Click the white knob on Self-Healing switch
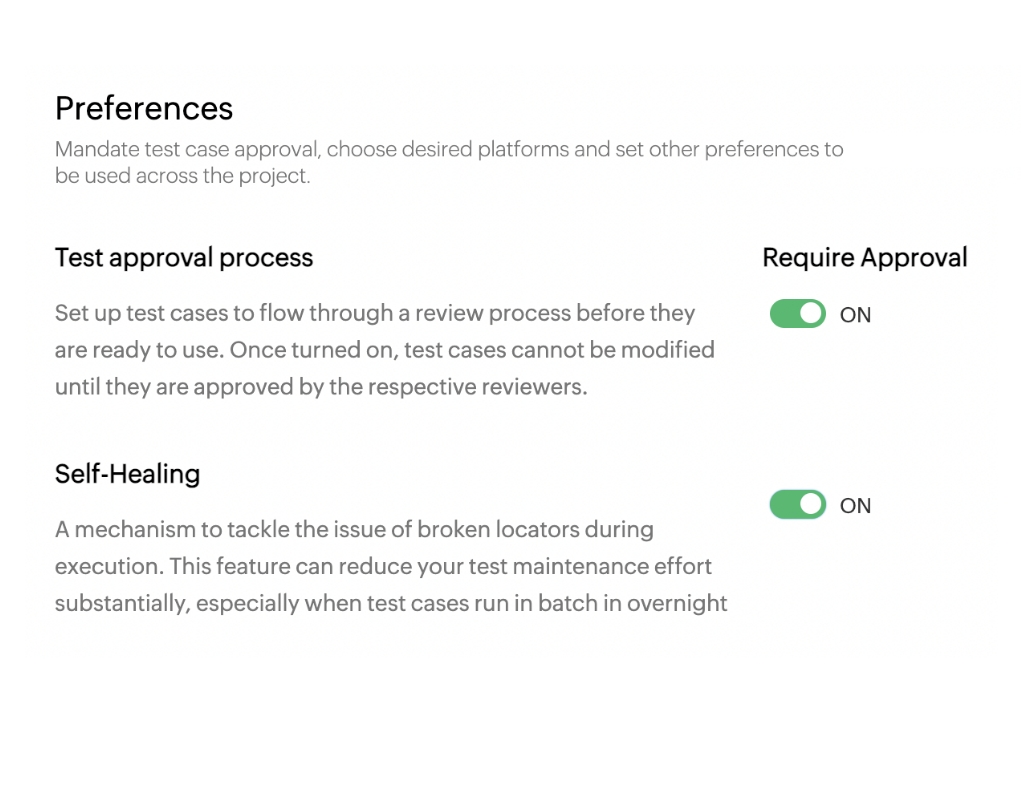1021x792 pixels. (811, 505)
